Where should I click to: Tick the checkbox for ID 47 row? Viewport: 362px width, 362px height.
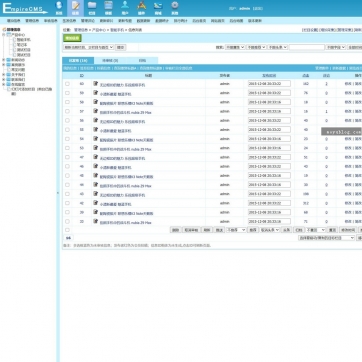coord(67,157)
